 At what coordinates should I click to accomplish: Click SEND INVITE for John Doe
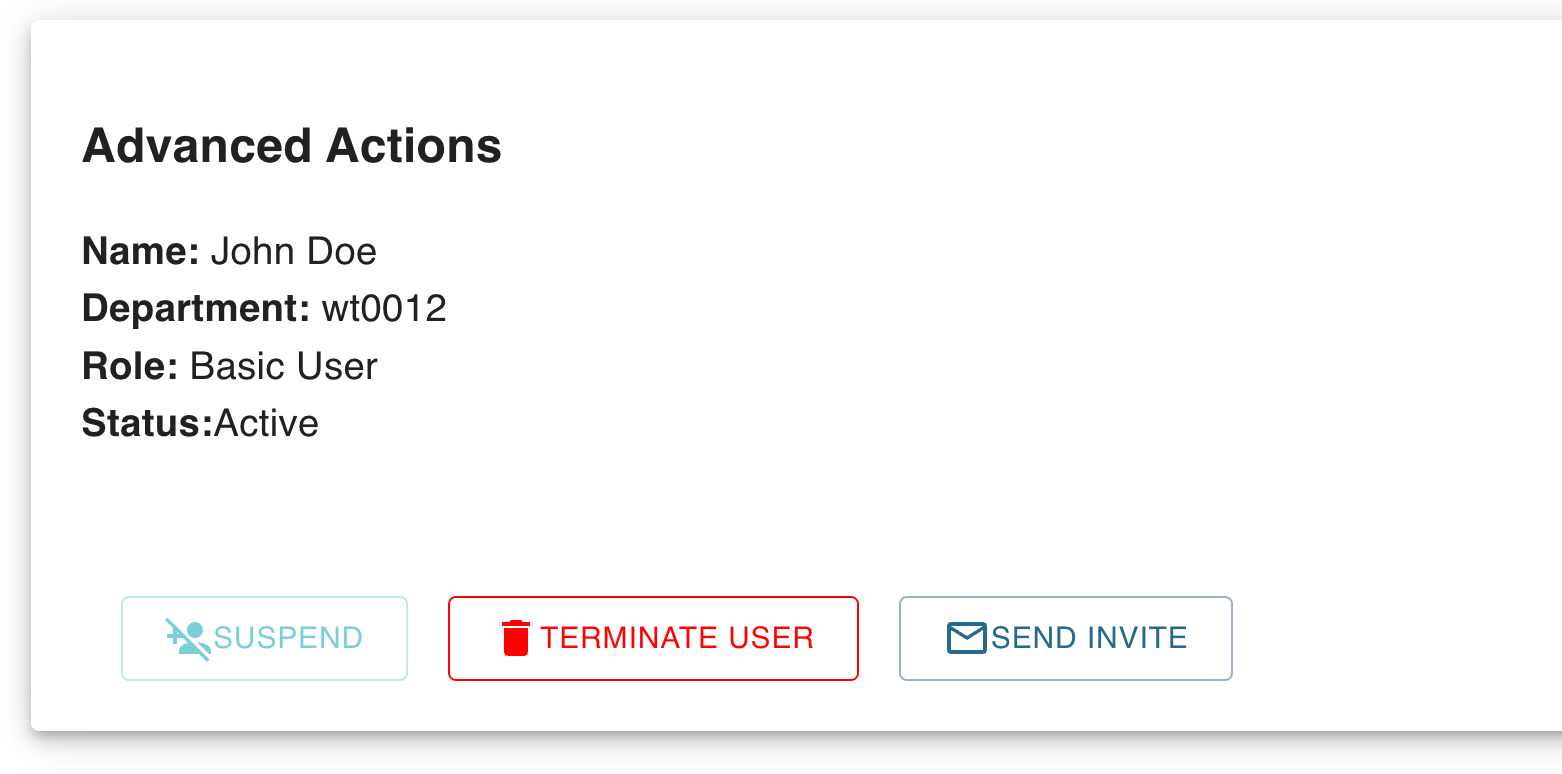coord(1065,638)
